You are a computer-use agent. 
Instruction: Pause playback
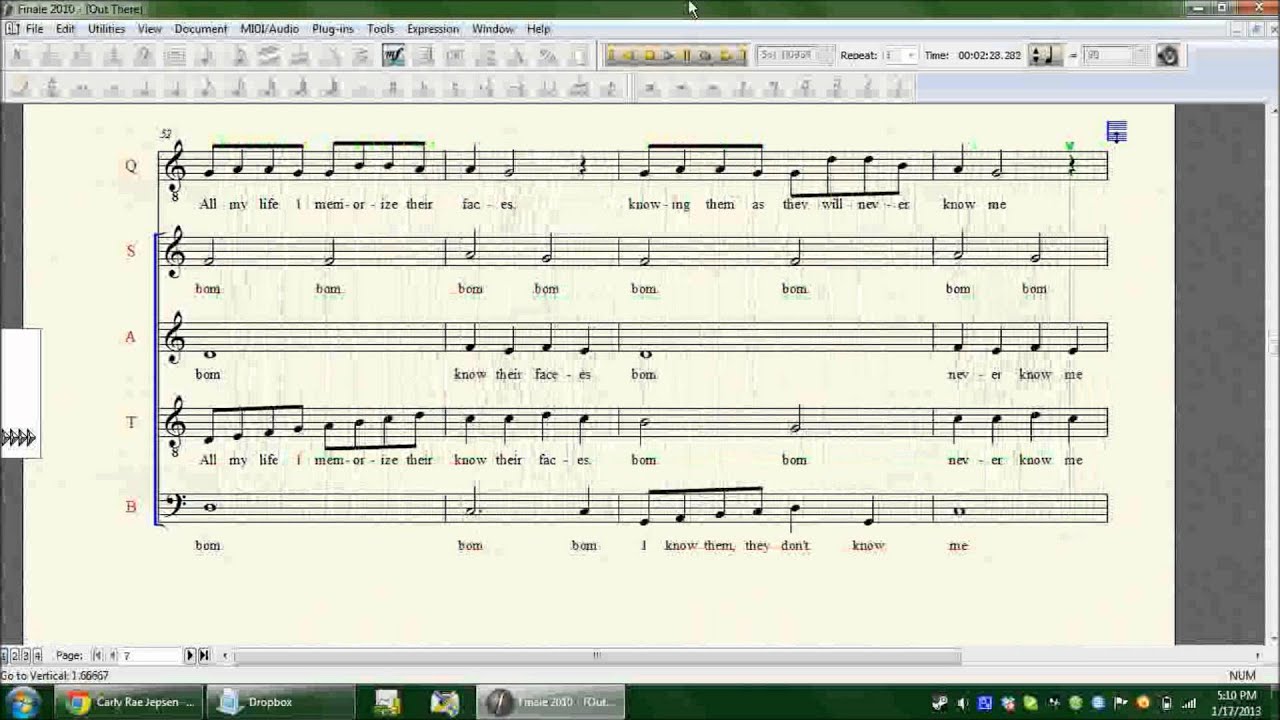[x=687, y=56]
